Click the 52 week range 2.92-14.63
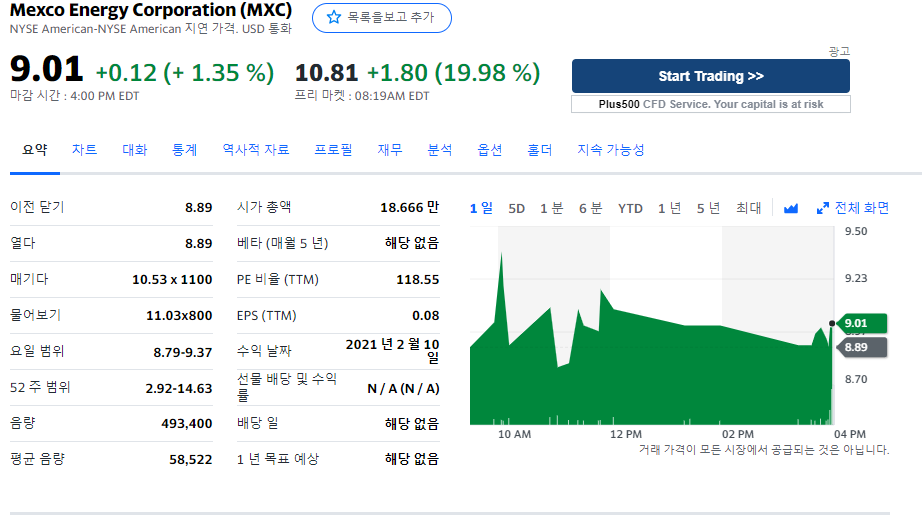The height and width of the screenshot is (515, 922). [179, 389]
